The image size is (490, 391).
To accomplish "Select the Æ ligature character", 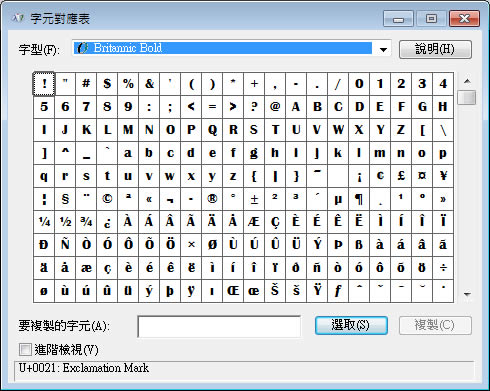I will pyautogui.click(x=254, y=222).
